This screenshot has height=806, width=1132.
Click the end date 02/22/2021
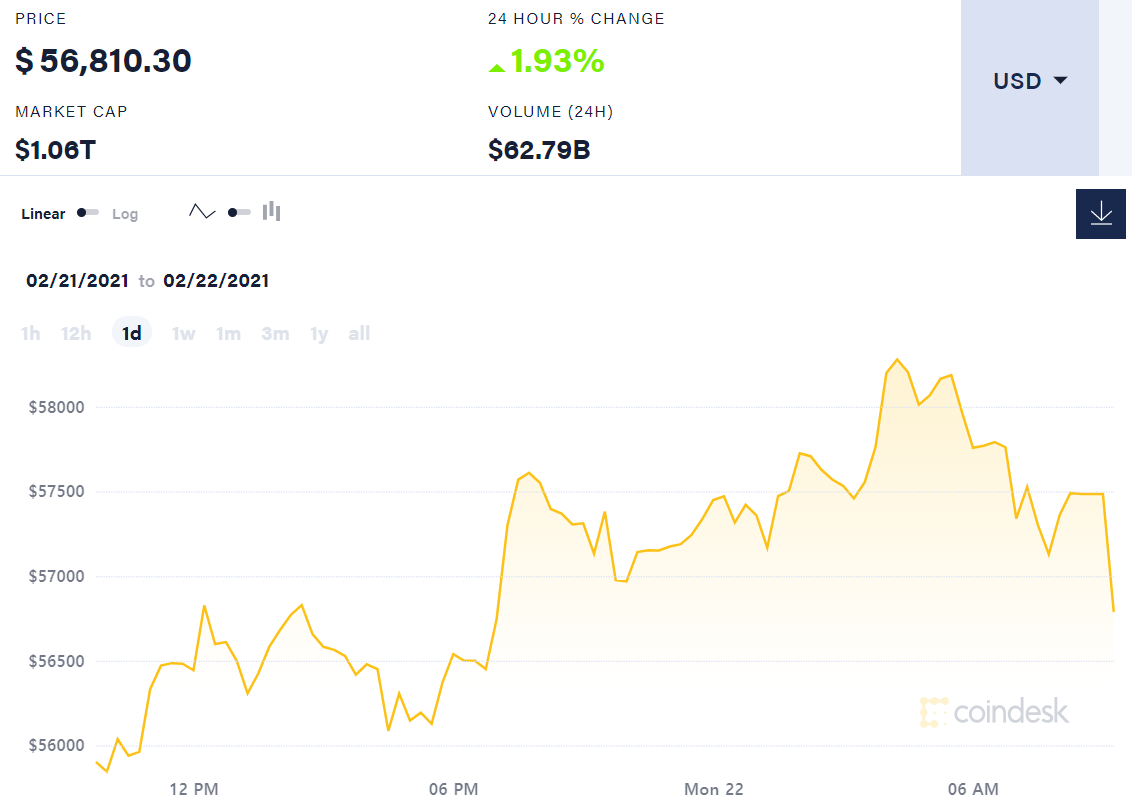(216, 281)
